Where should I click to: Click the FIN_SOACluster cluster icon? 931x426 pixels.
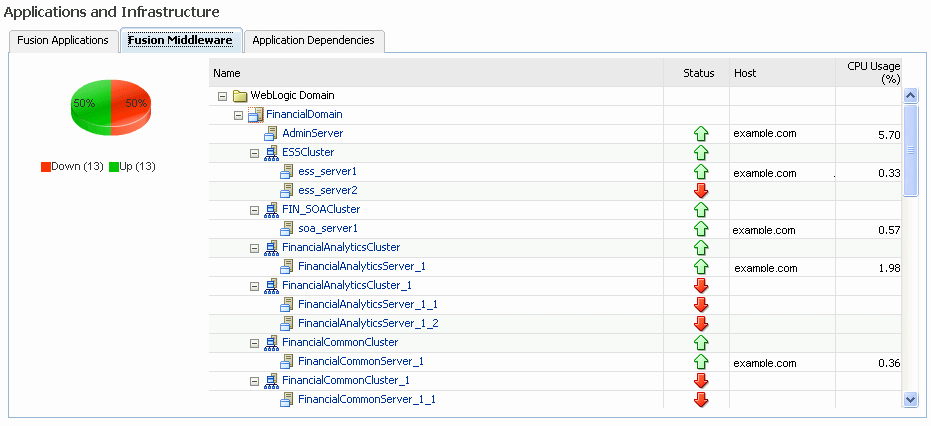(271, 210)
